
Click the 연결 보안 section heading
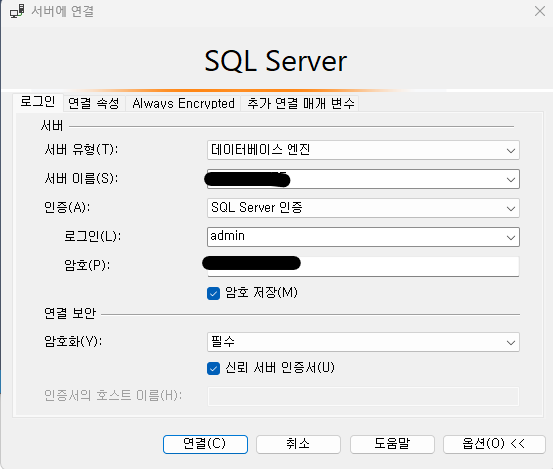point(70,313)
